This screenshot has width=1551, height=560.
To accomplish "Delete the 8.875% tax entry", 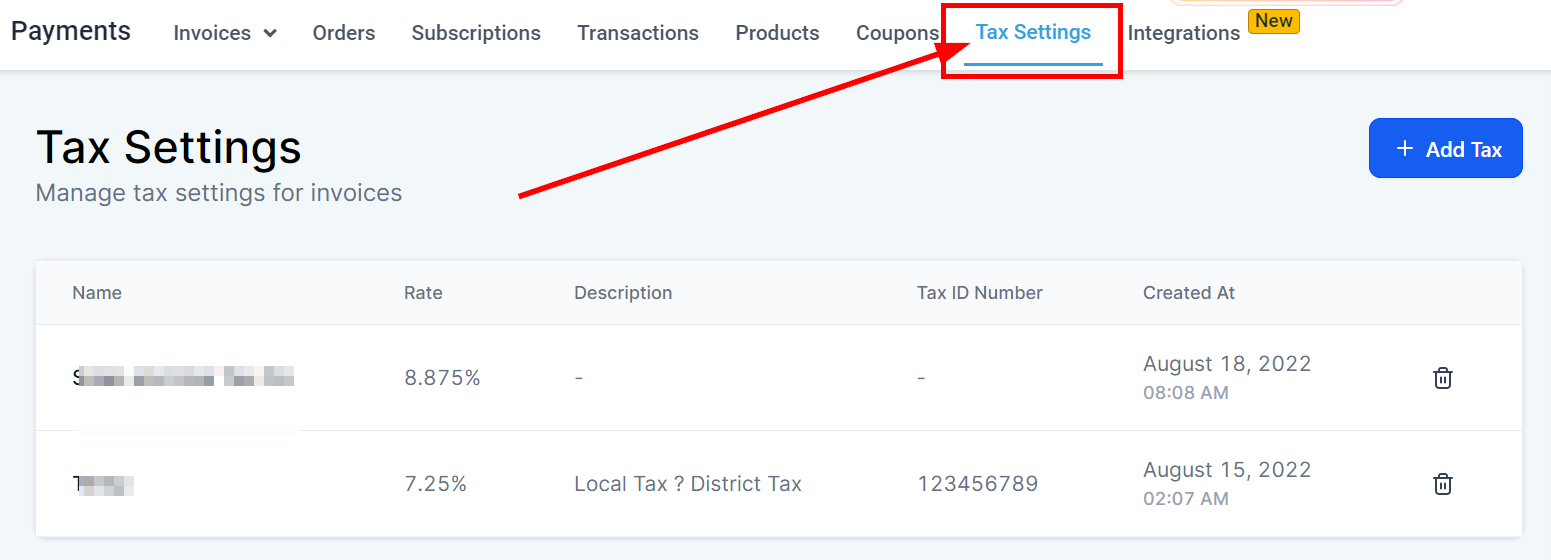I will (x=1442, y=378).
